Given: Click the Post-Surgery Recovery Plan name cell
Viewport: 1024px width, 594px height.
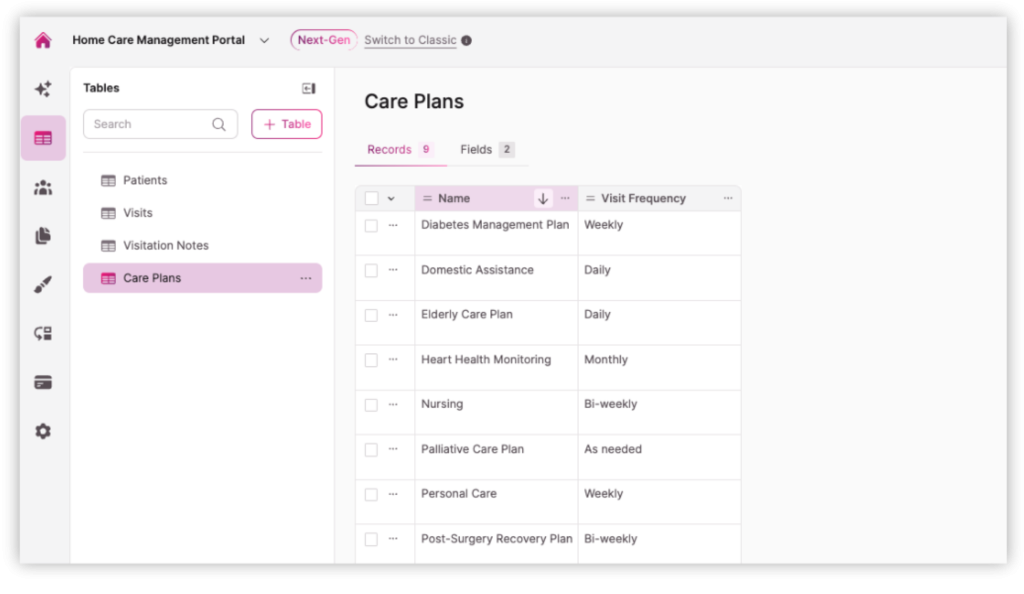Looking at the screenshot, I should click(496, 544).
